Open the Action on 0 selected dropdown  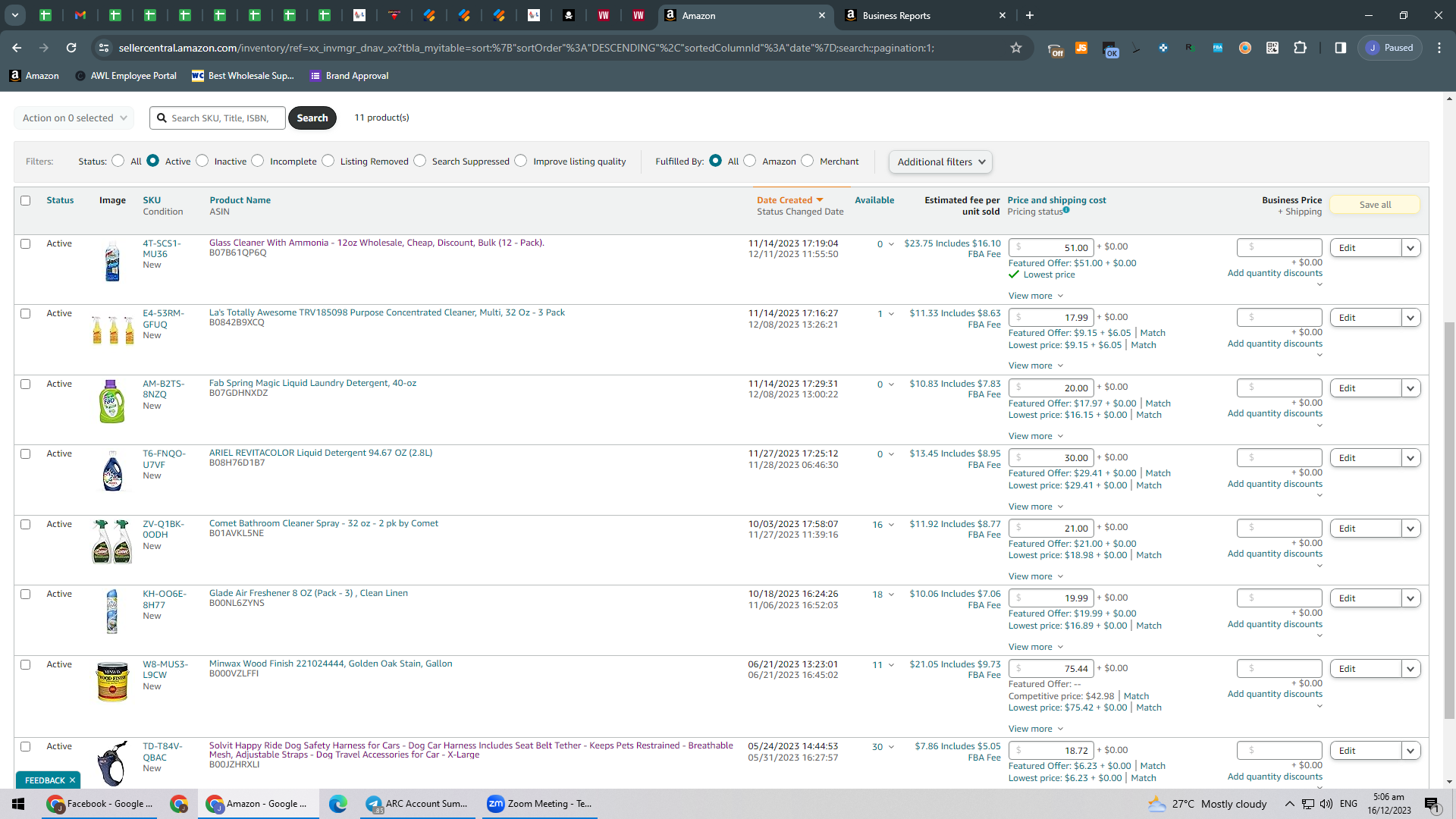tap(74, 118)
